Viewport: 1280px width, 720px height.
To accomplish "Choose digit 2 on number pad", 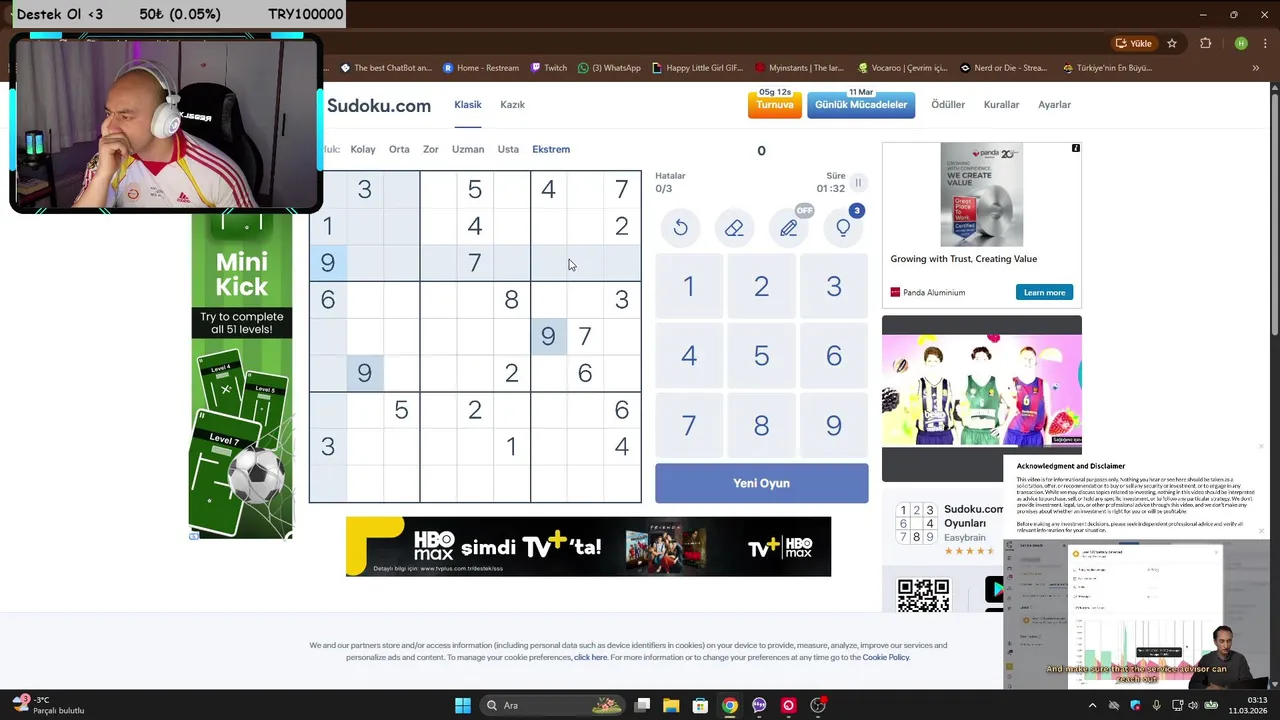I will [761, 286].
